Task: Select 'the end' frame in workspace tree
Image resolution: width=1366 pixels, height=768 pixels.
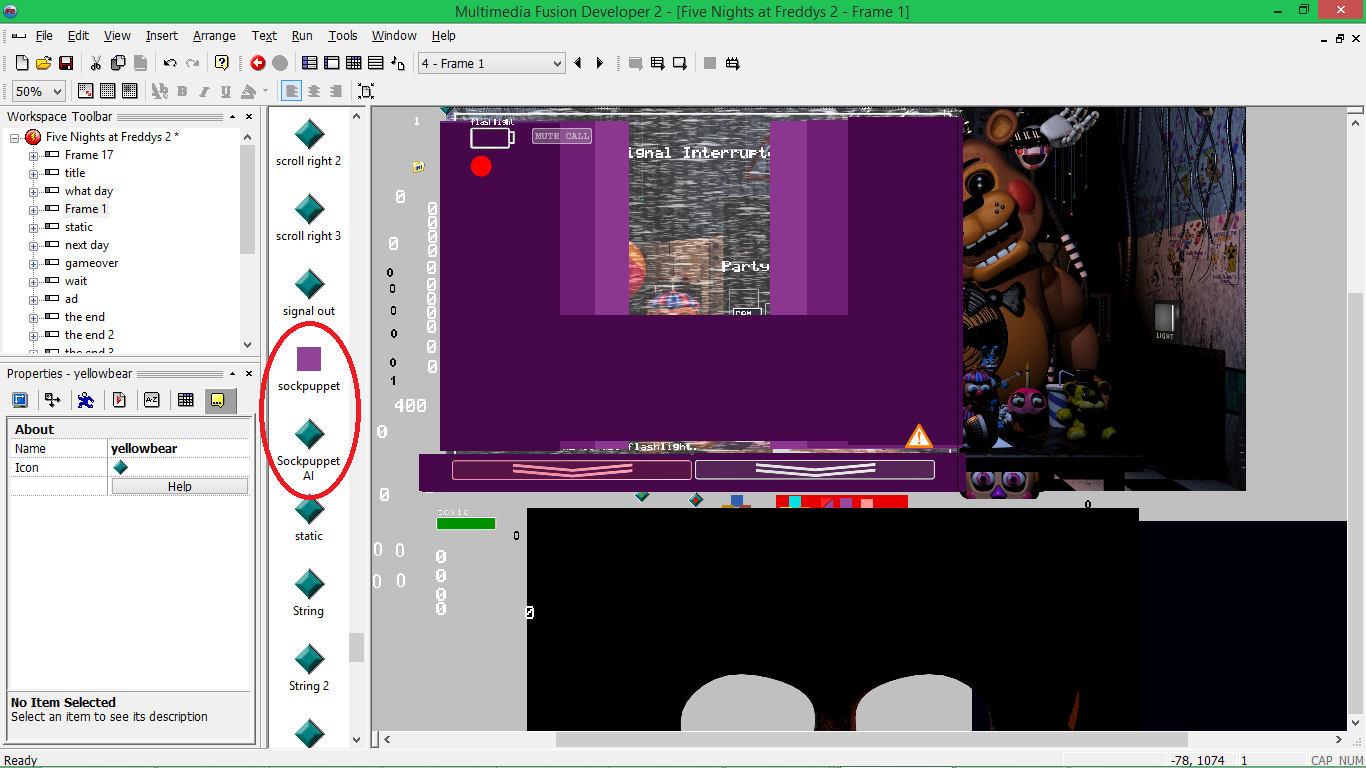Action: coord(85,317)
